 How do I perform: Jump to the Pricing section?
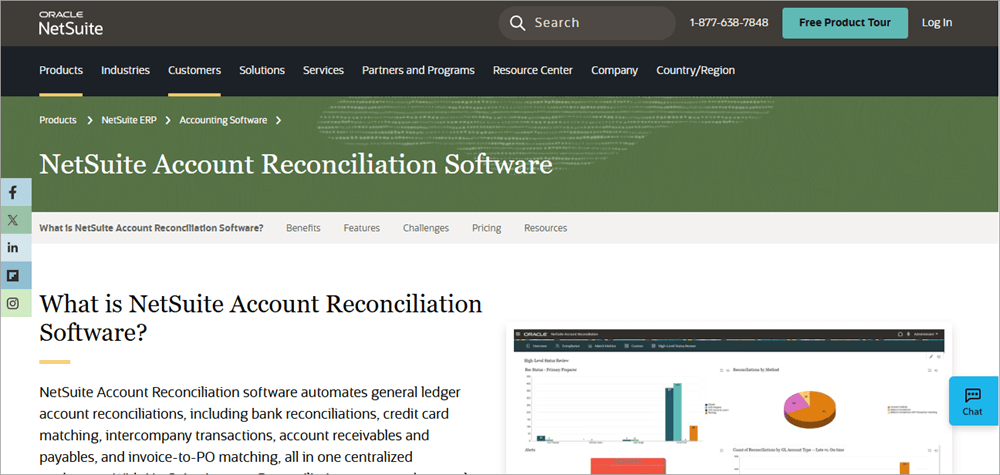click(x=487, y=228)
